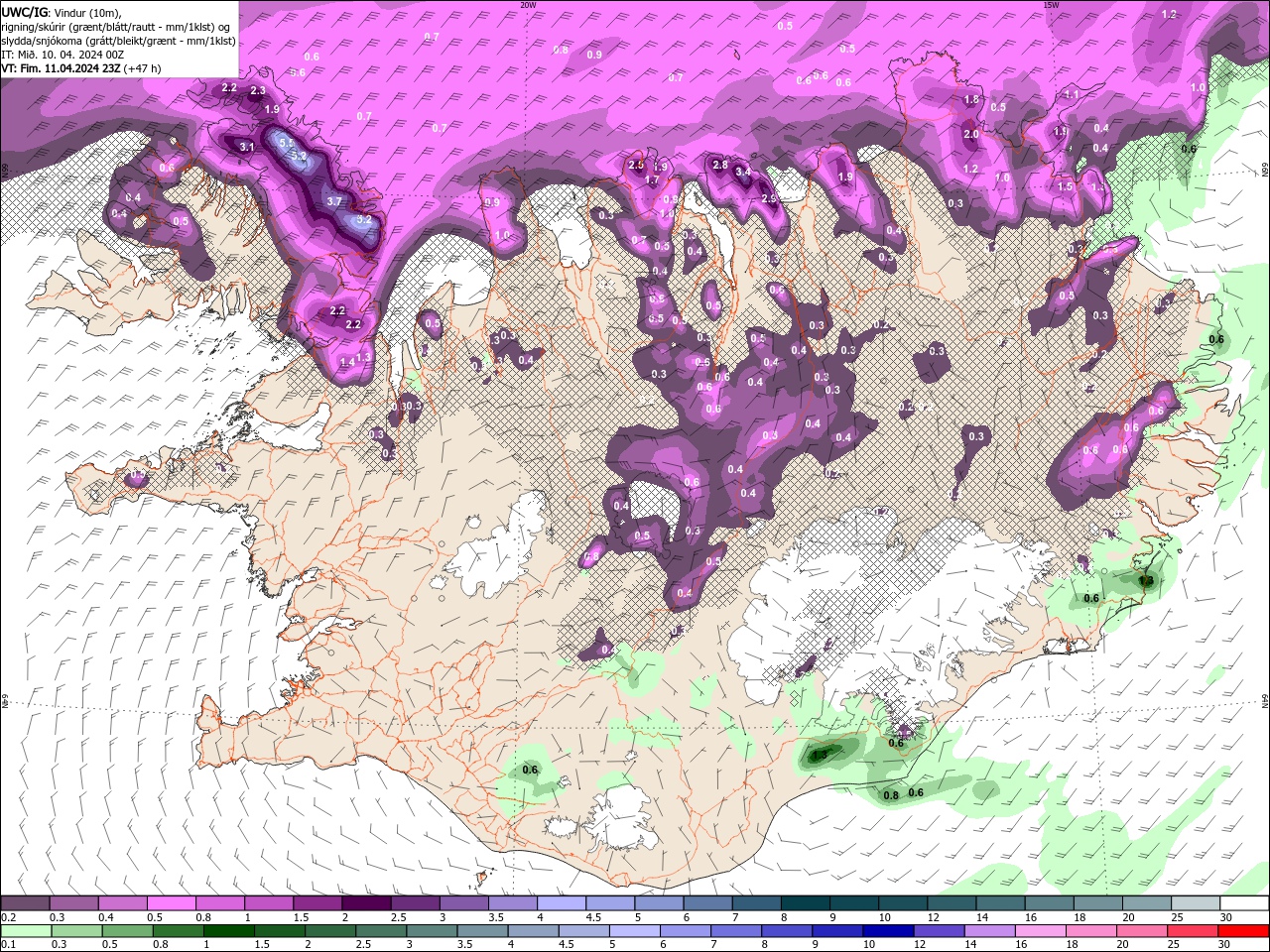
Task: Select the palest green swatch labelled 0.1 in lower legend
Action: click(x=26, y=930)
